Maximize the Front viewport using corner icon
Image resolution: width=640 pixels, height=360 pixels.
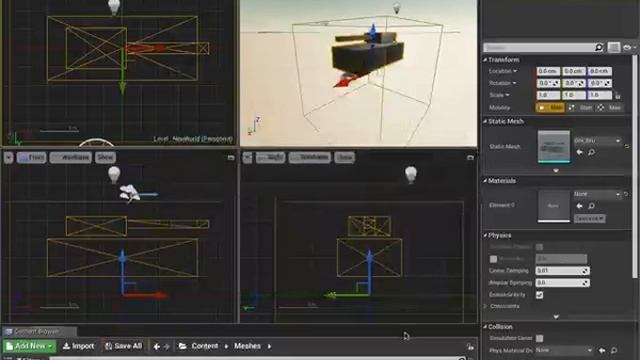coord(231,157)
